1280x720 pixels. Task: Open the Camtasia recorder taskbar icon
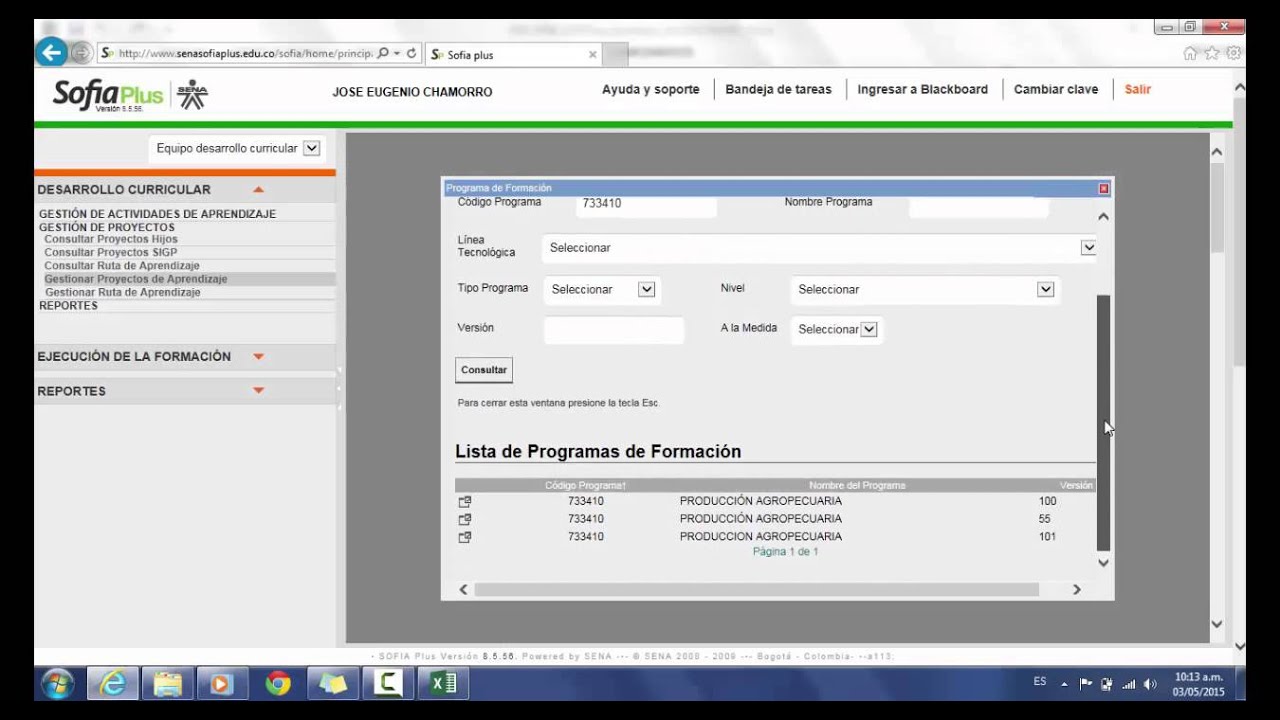click(x=387, y=683)
